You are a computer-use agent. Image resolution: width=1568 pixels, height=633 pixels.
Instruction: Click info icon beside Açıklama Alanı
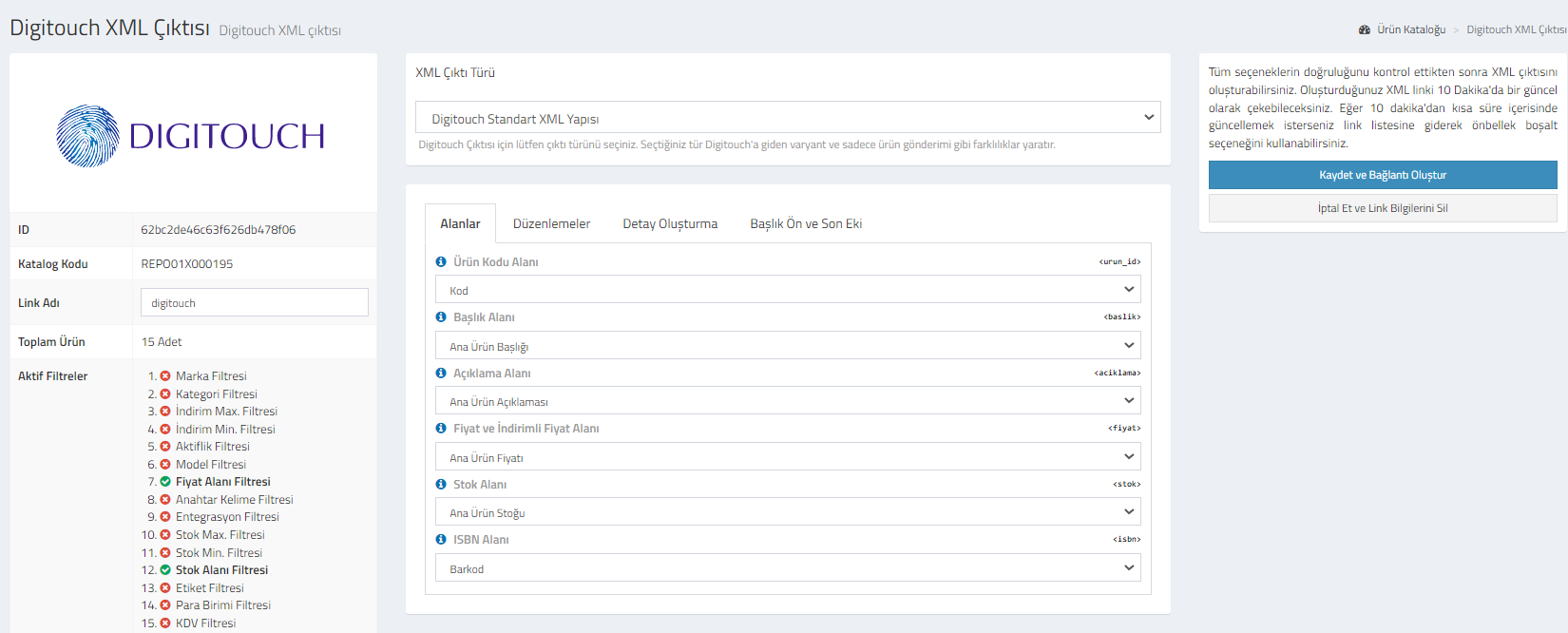(441, 374)
